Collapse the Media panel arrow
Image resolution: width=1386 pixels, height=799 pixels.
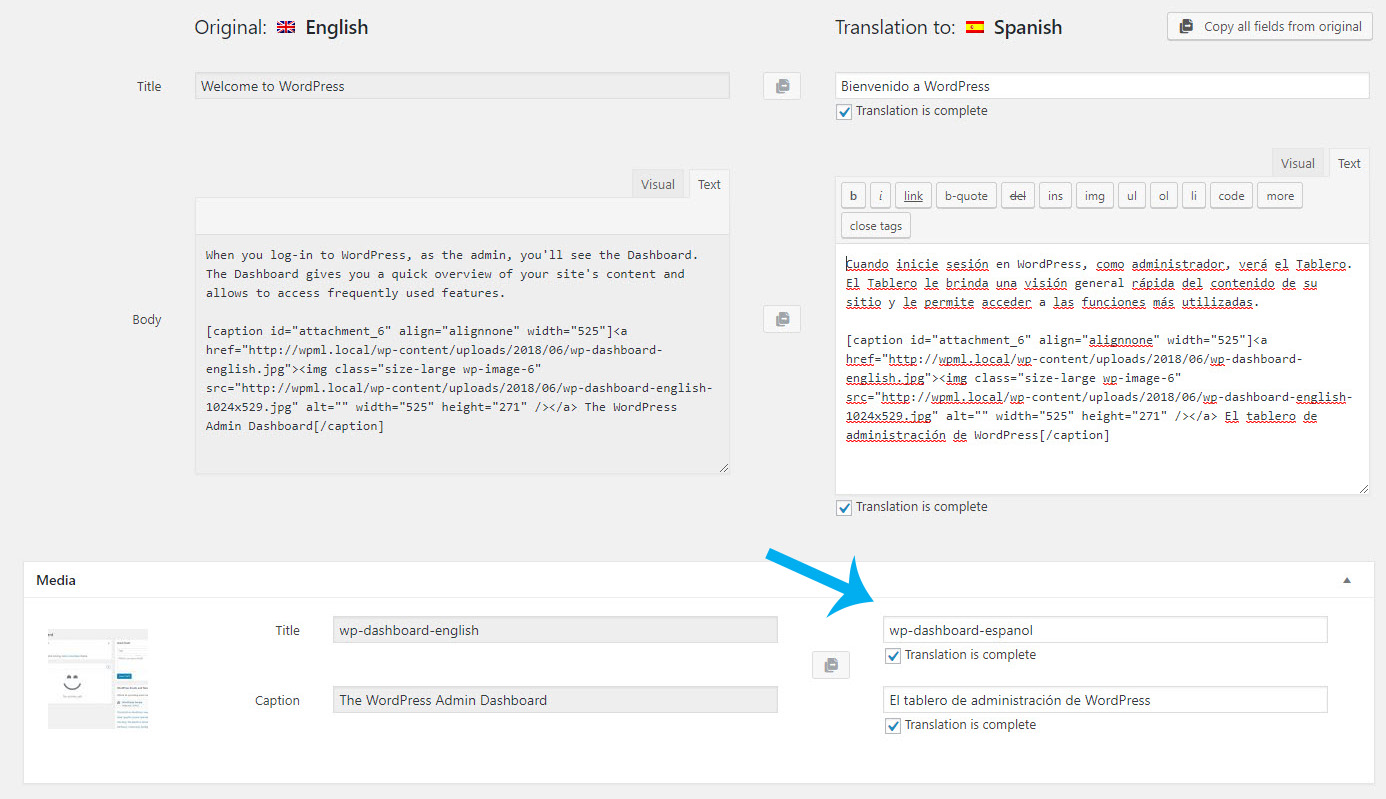(x=1347, y=580)
